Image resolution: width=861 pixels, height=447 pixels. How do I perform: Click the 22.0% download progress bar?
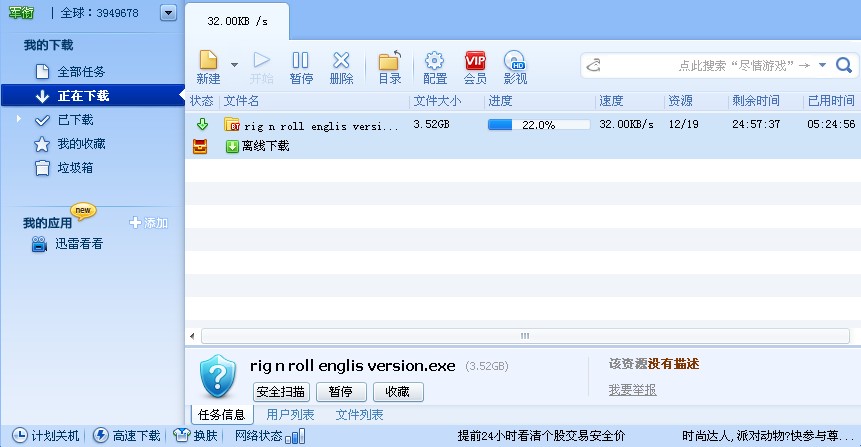pyautogui.click(x=538, y=125)
